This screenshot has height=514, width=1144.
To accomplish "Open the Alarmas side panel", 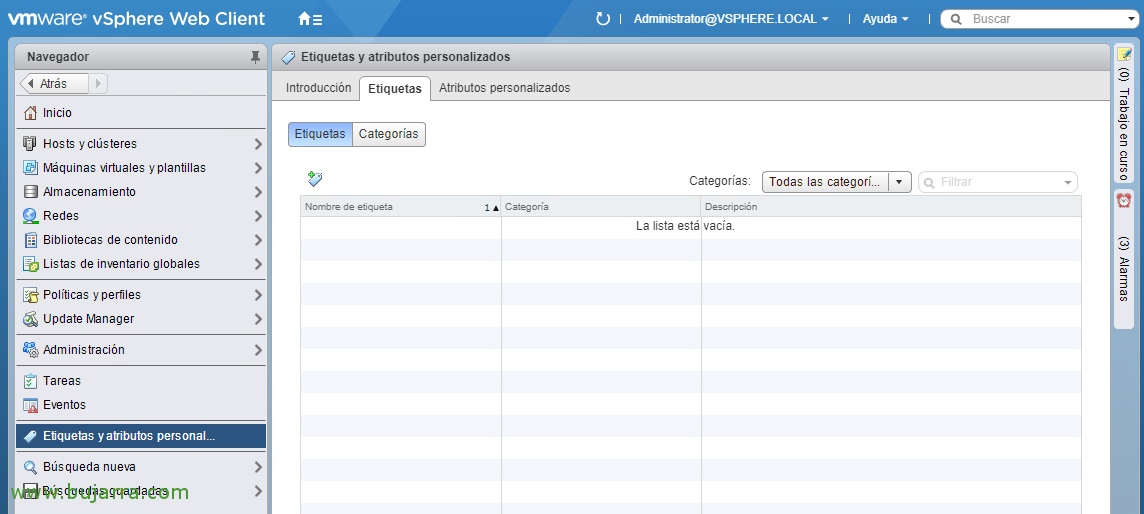I will click(x=1124, y=259).
